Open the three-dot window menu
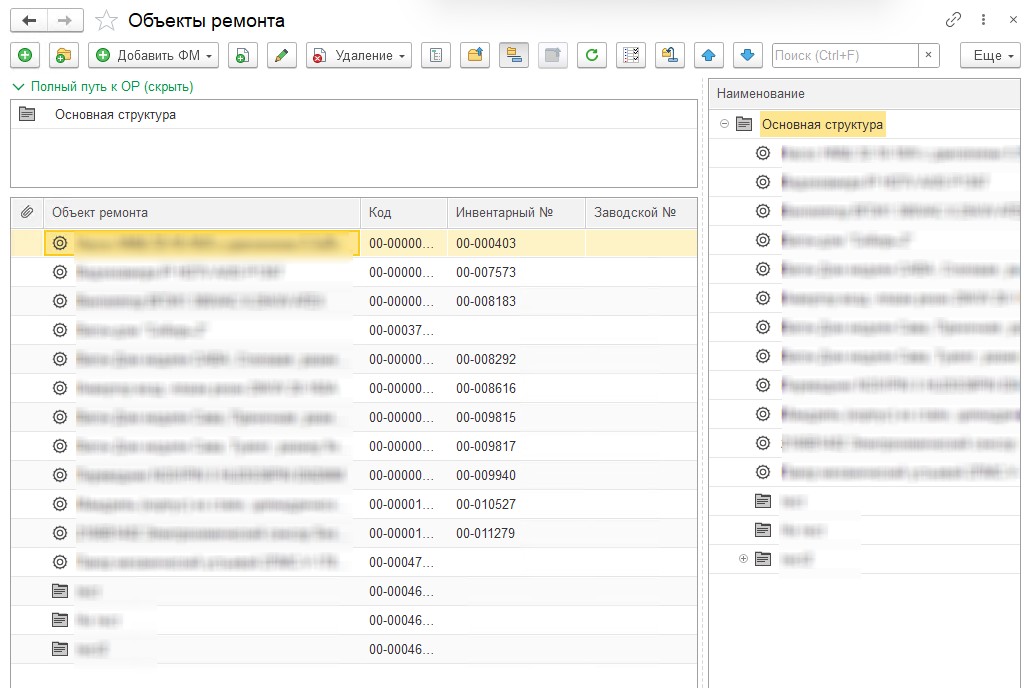This screenshot has width=1034, height=688. point(983,20)
